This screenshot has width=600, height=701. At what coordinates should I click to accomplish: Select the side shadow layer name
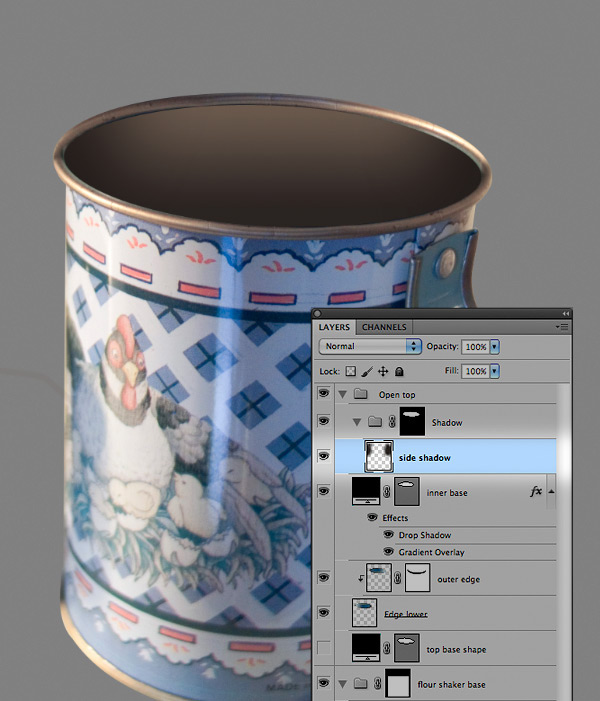pyautogui.click(x=425, y=458)
